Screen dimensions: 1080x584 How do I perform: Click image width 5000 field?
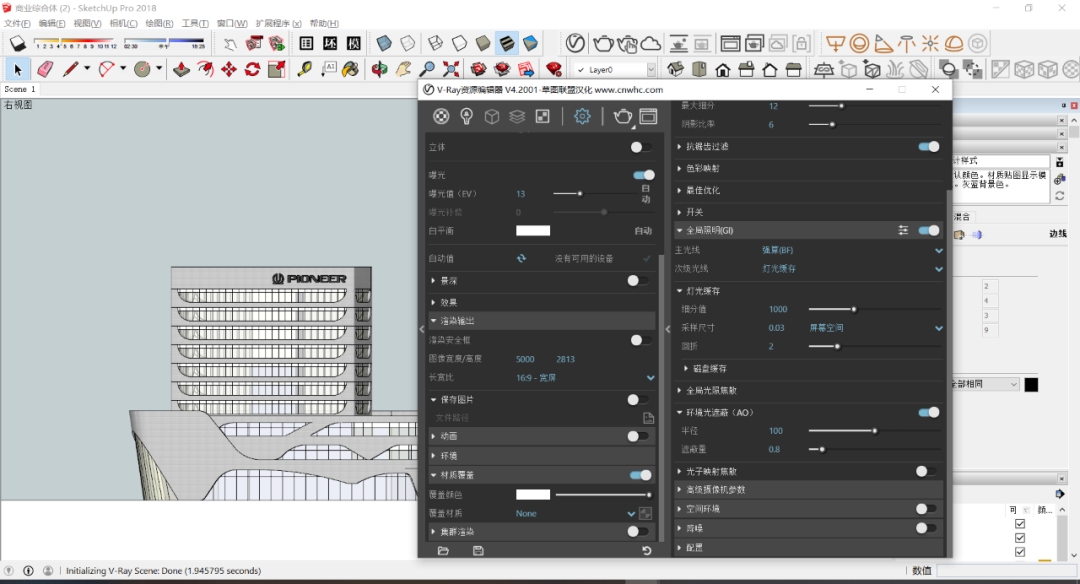pos(526,359)
